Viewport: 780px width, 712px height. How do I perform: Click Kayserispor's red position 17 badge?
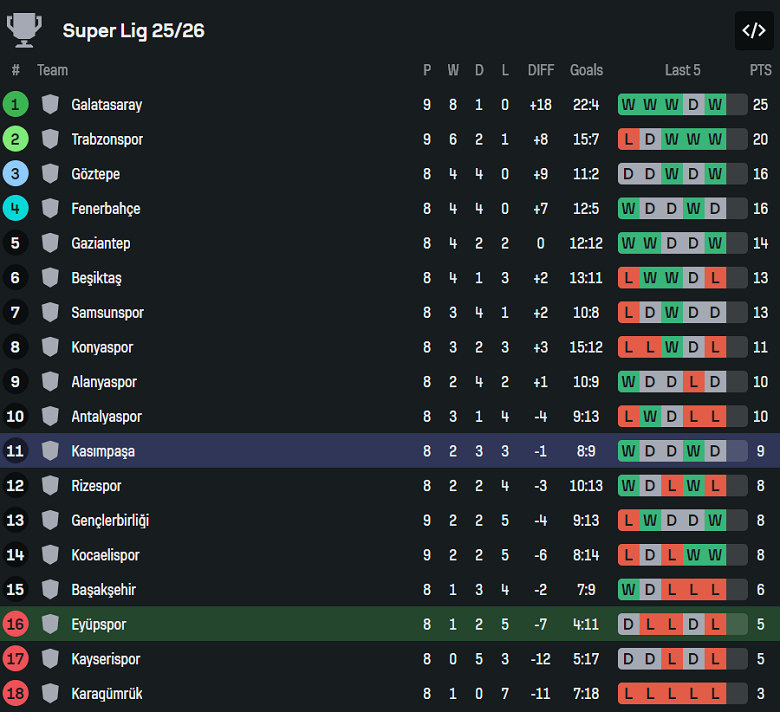click(x=16, y=659)
